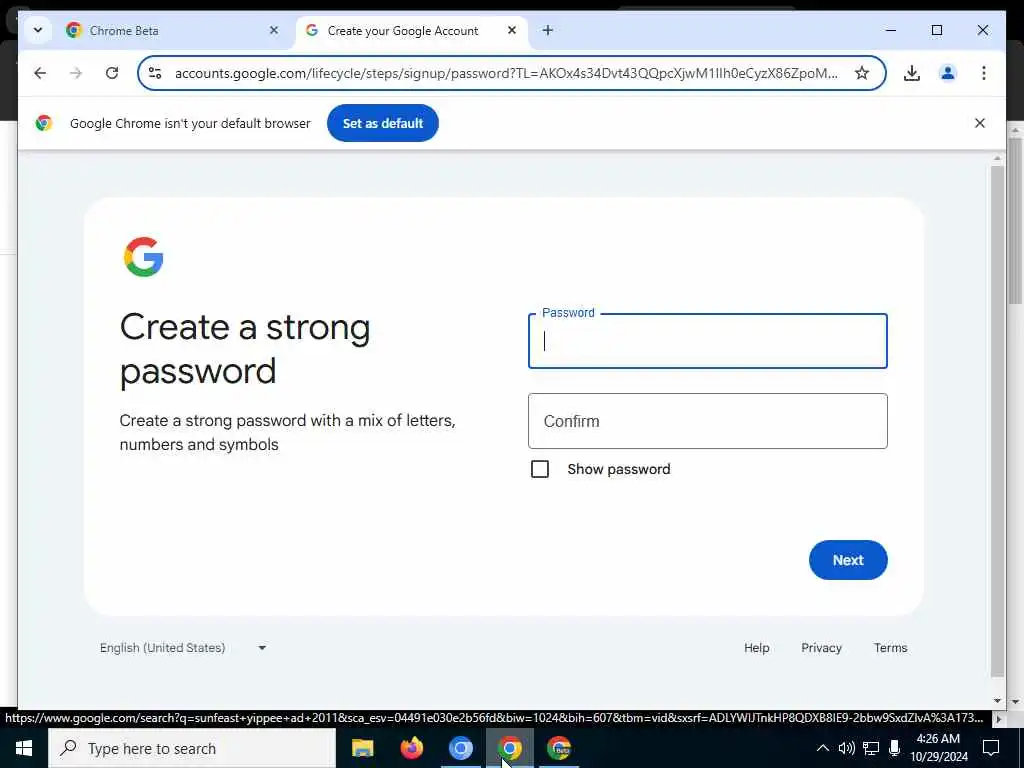Image resolution: width=1024 pixels, height=768 pixels.
Task: Open the Privacy link
Action: [821, 648]
